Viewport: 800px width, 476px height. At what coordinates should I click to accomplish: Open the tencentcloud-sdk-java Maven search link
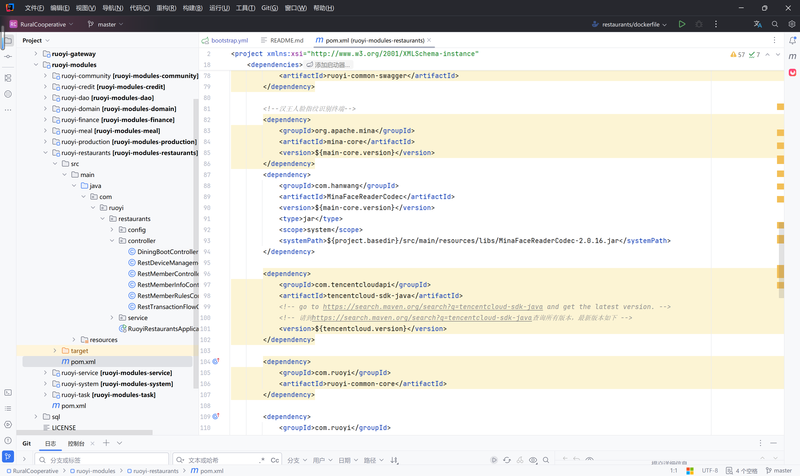point(433,307)
